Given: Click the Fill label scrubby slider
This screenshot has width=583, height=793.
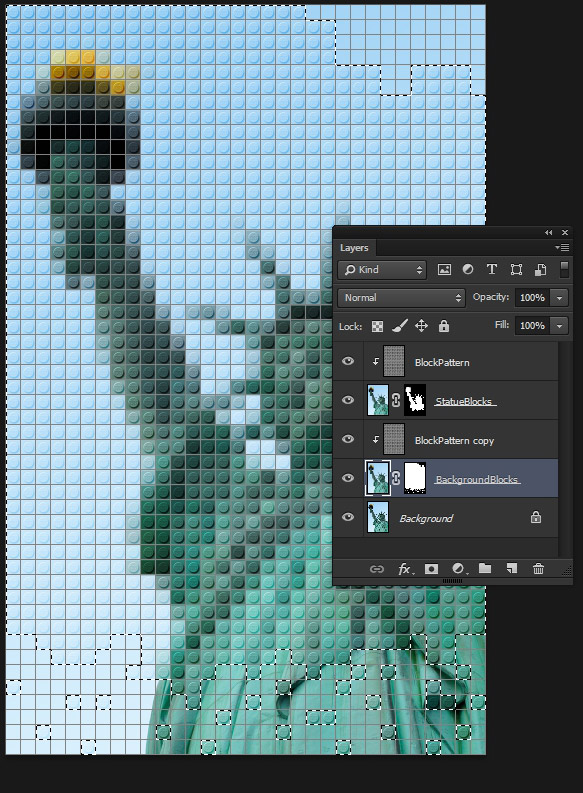Looking at the screenshot, I should [x=502, y=325].
